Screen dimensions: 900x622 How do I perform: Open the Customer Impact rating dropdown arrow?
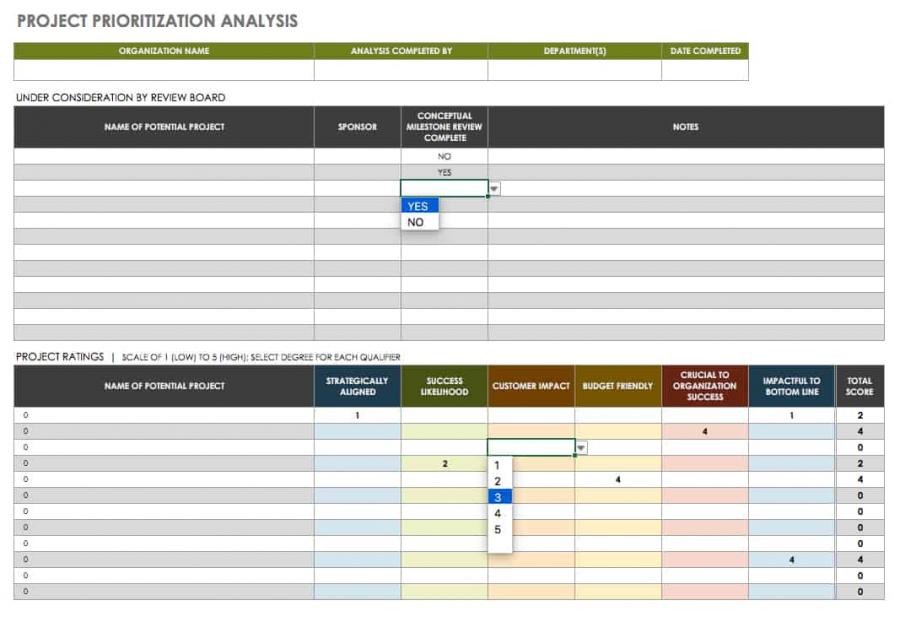(x=581, y=448)
